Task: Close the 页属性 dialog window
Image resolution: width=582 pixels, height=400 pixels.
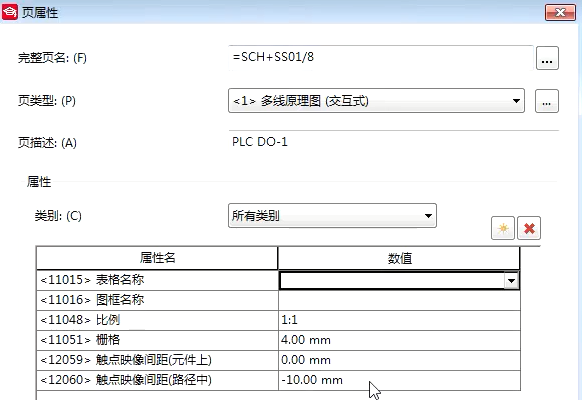Action: [x=560, y=13]
